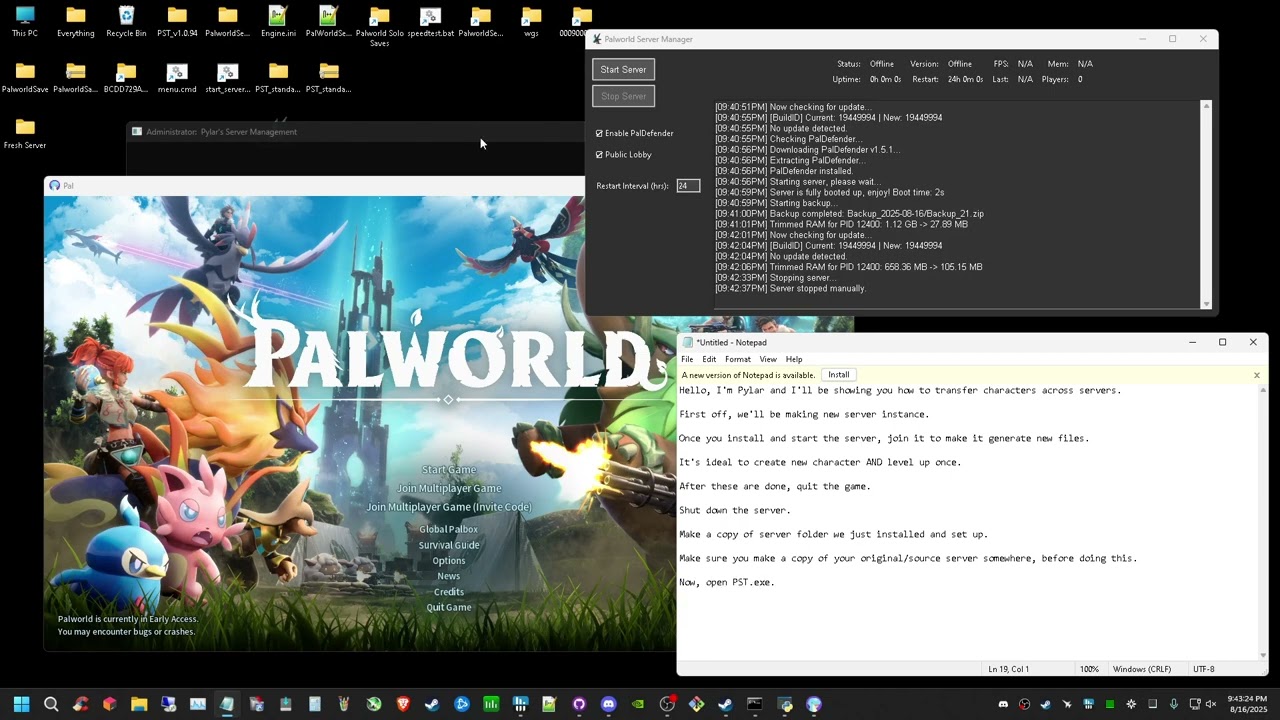
Task: Click muted volume icon in tray
Action: (x=1211, y=704)
